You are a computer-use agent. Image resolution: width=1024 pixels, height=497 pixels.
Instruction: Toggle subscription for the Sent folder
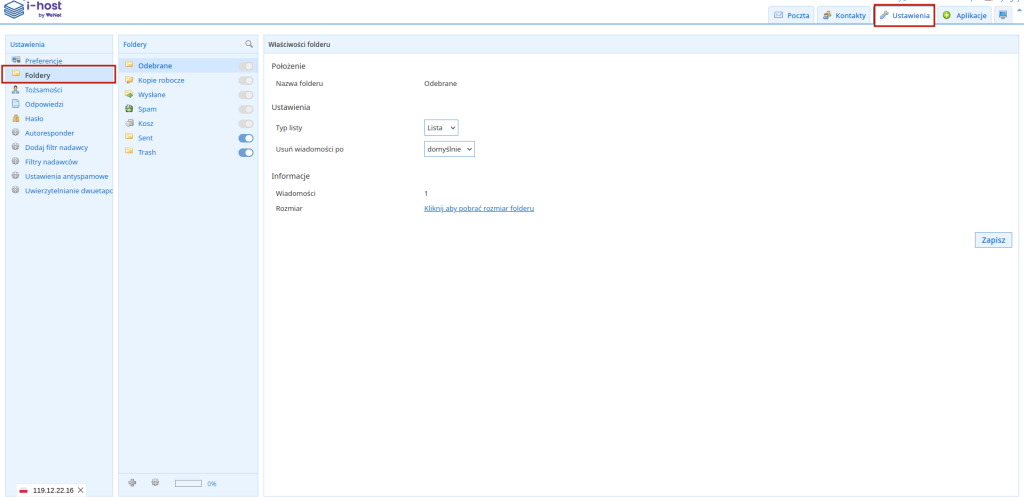[x=246, y=138]
